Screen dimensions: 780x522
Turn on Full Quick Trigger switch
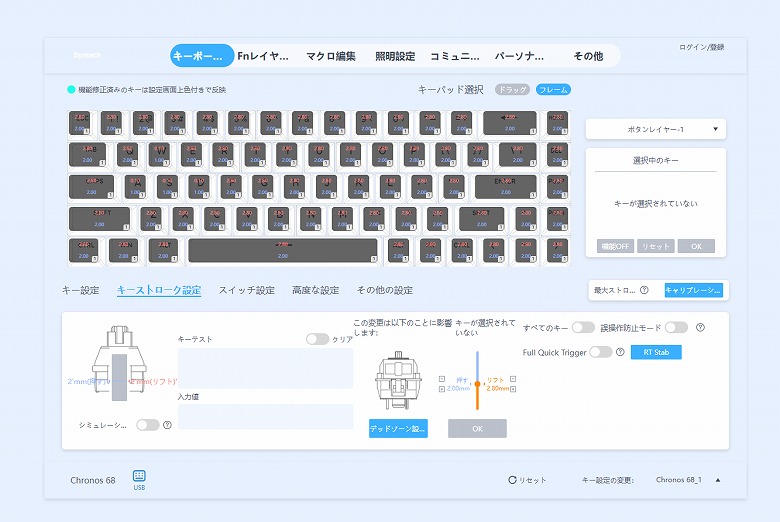[x=601, y=352]
